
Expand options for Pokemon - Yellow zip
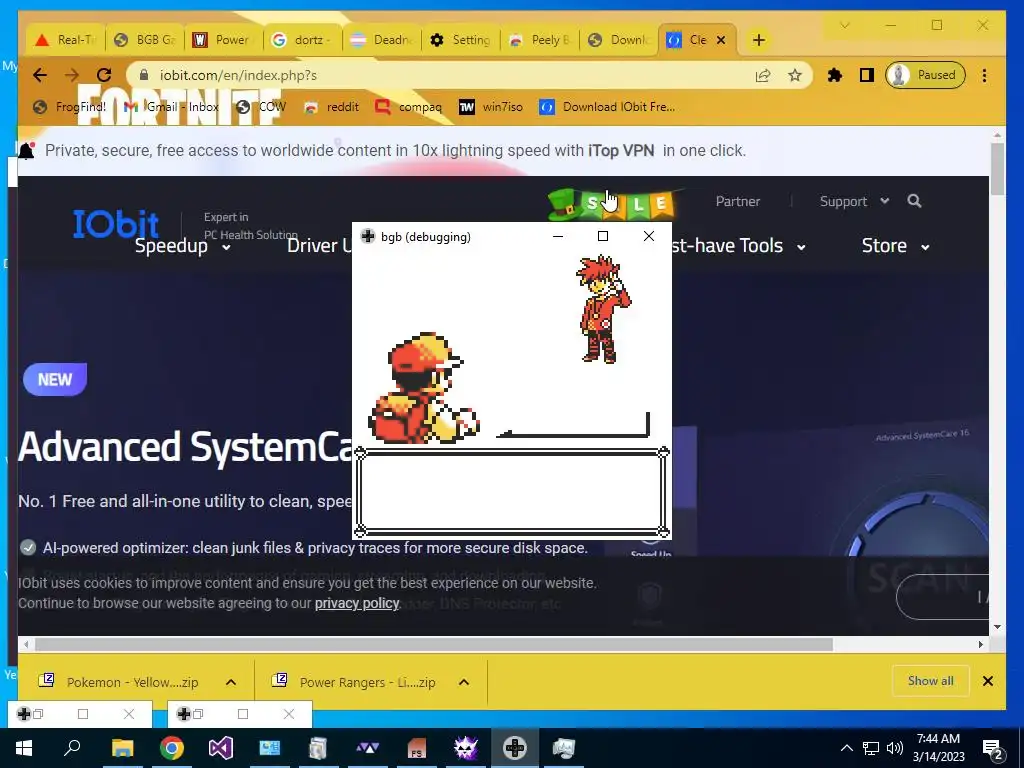tap(231, 682)
